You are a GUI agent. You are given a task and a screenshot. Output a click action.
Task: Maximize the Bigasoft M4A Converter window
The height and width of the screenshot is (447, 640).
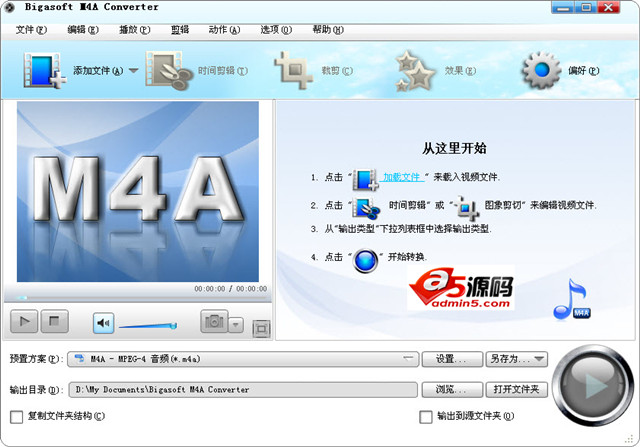586,8
